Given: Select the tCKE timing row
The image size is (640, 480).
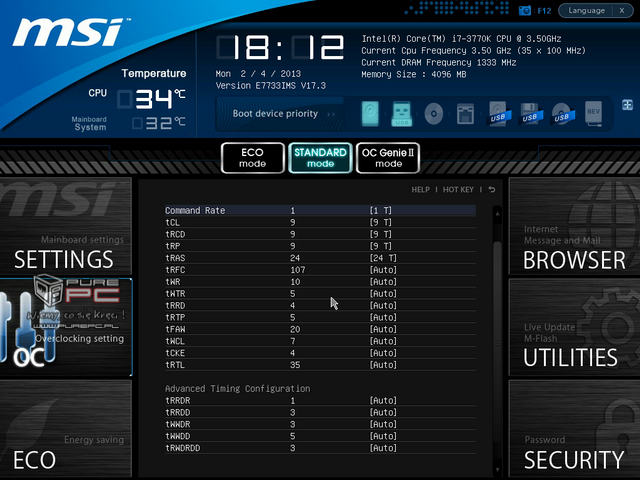Looking at the screenshot, I should (320, 353).
